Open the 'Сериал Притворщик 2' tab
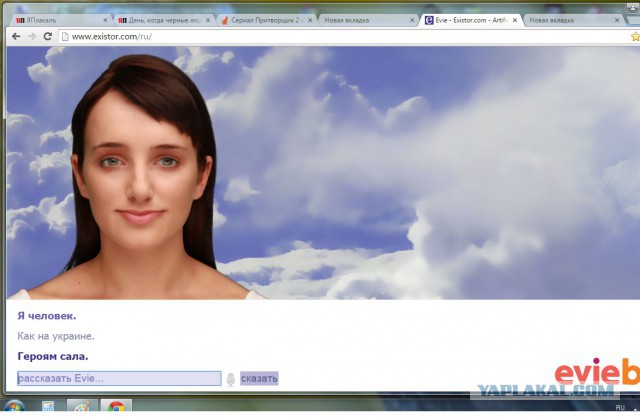The image size is (640, 420). point(264,20)
